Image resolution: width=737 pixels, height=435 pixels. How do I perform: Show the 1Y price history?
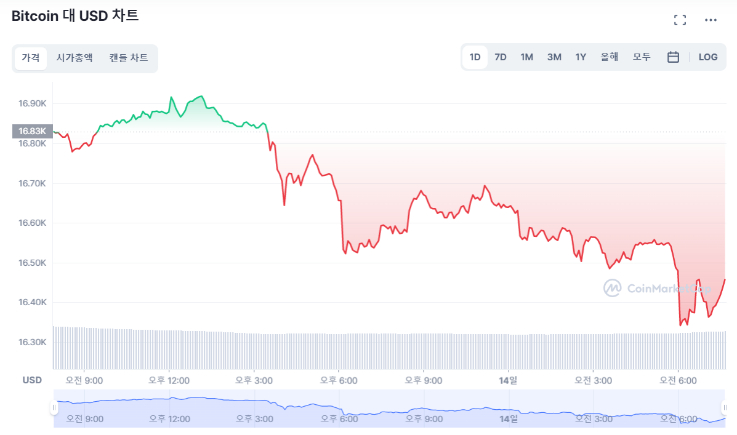tap(581, 57)
